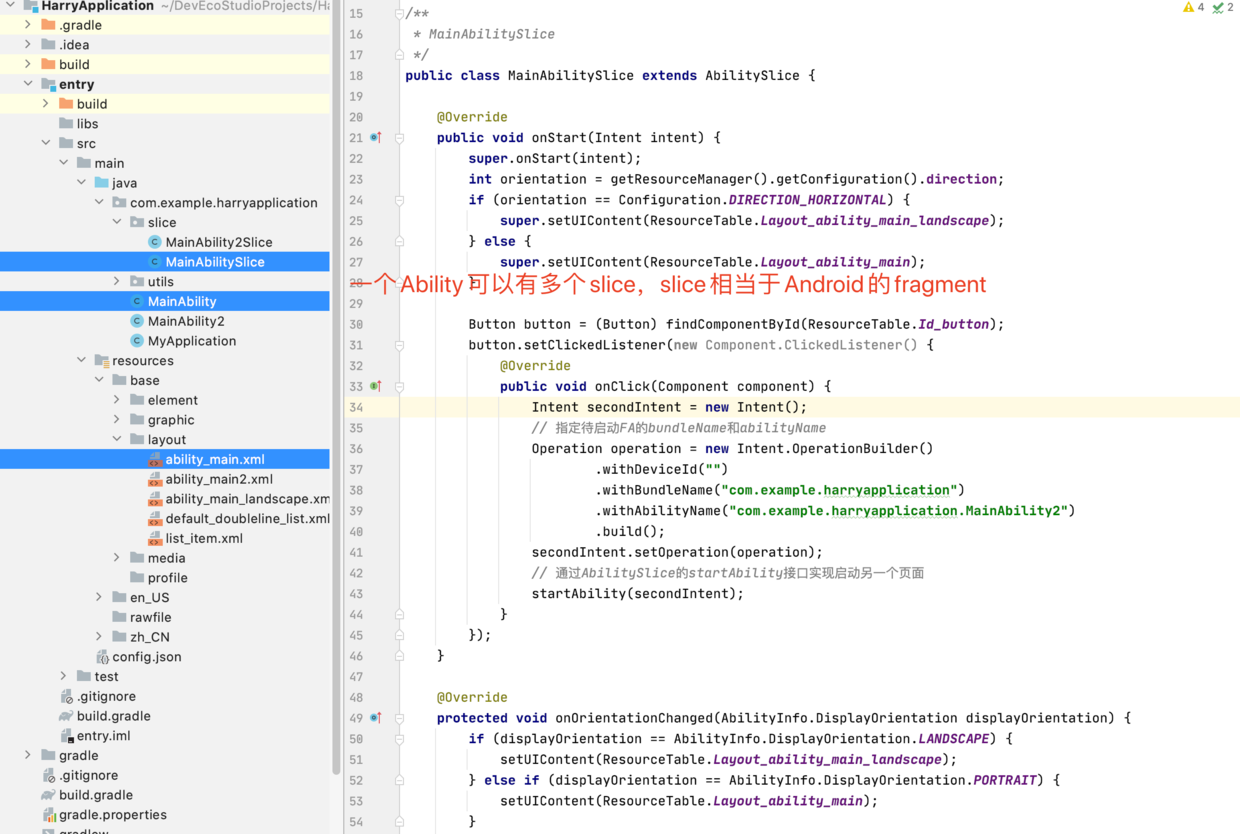Click the entry module folder icon
The image size is (1240, 834).
coord(48,84)
